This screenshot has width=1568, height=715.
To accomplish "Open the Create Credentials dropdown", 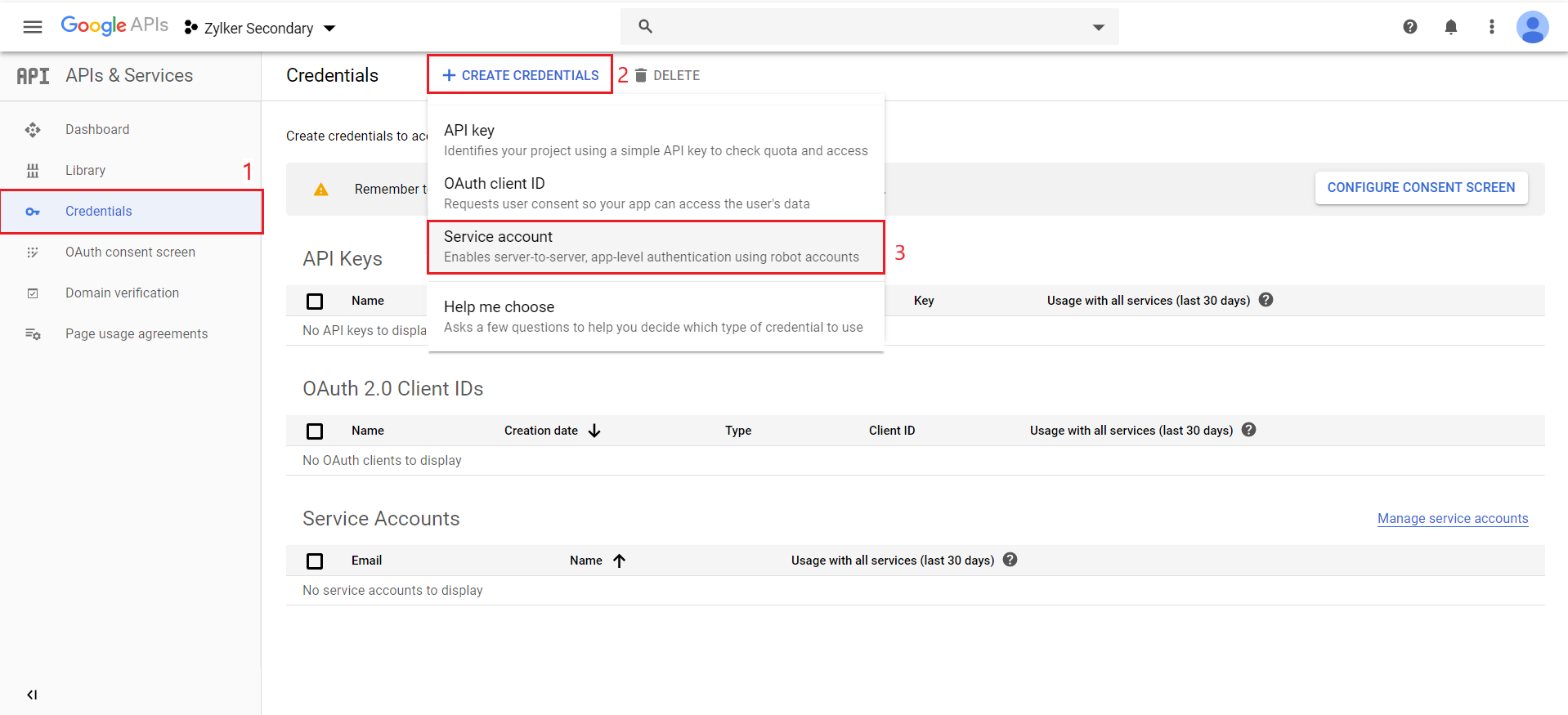I will tap(520, 75).
